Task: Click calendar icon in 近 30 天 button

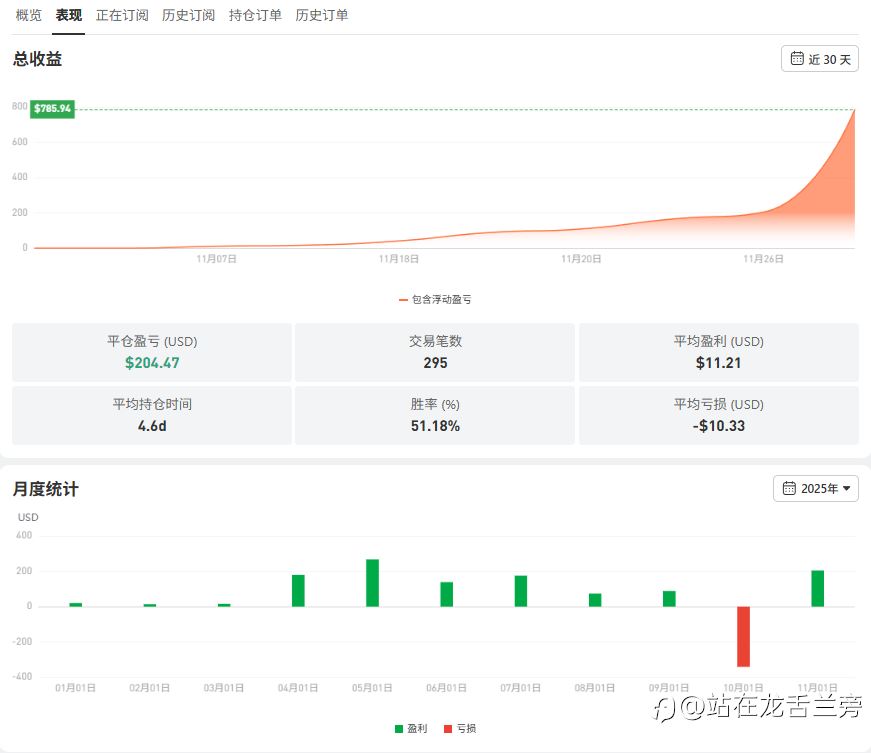Action: point(797,58)
